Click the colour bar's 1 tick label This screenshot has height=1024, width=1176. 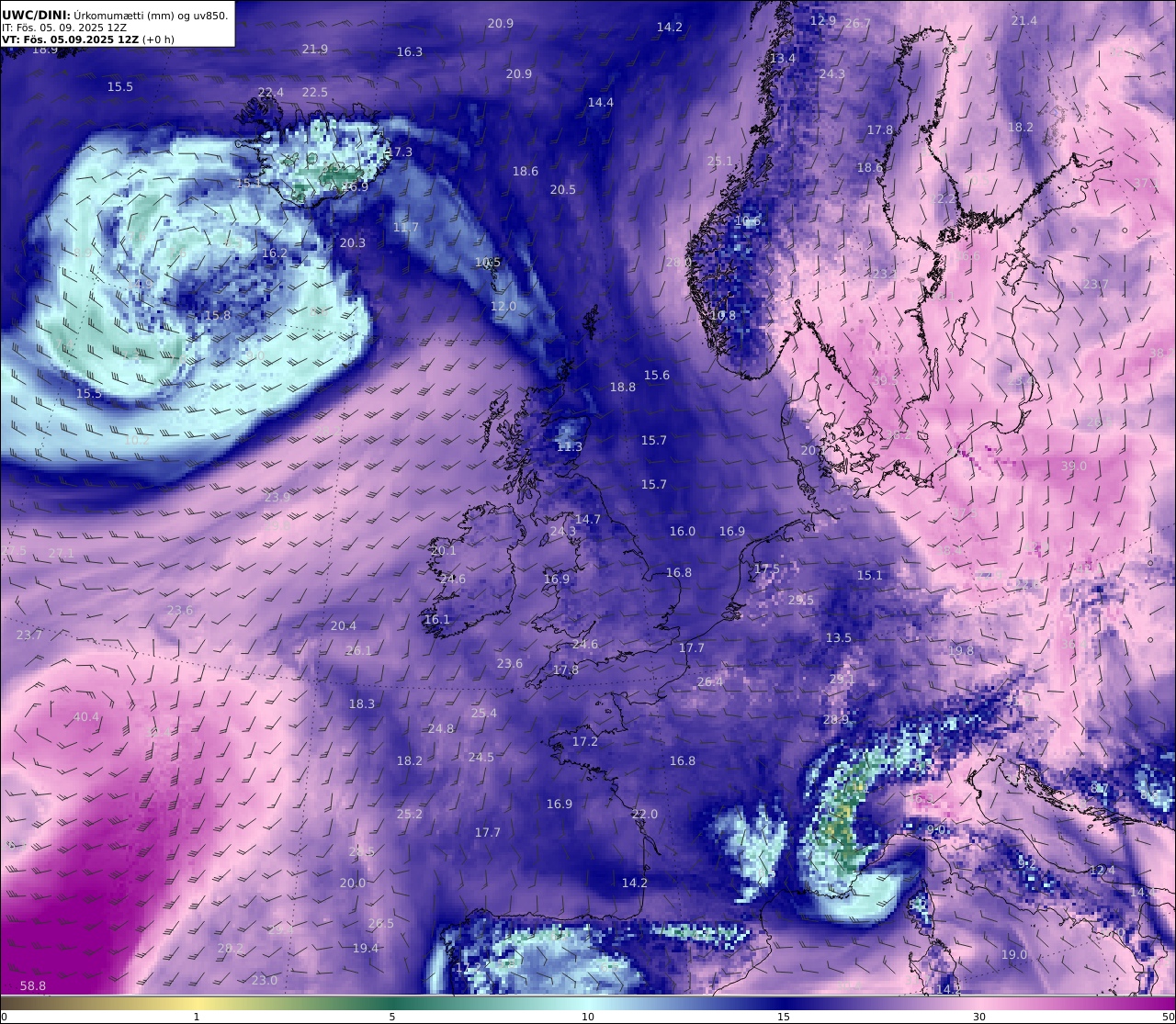point(197,1017)
